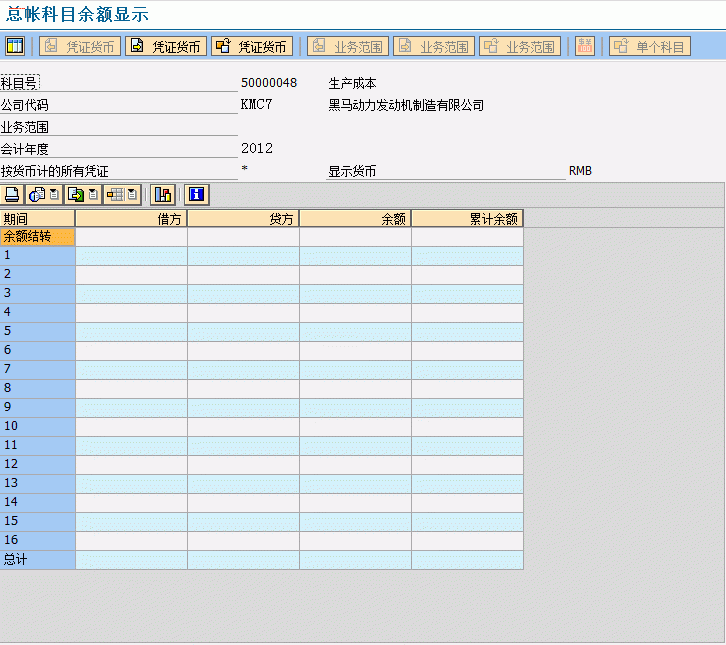Click the 凭证货币 button with right-arrow page icon

click(166, 46)
